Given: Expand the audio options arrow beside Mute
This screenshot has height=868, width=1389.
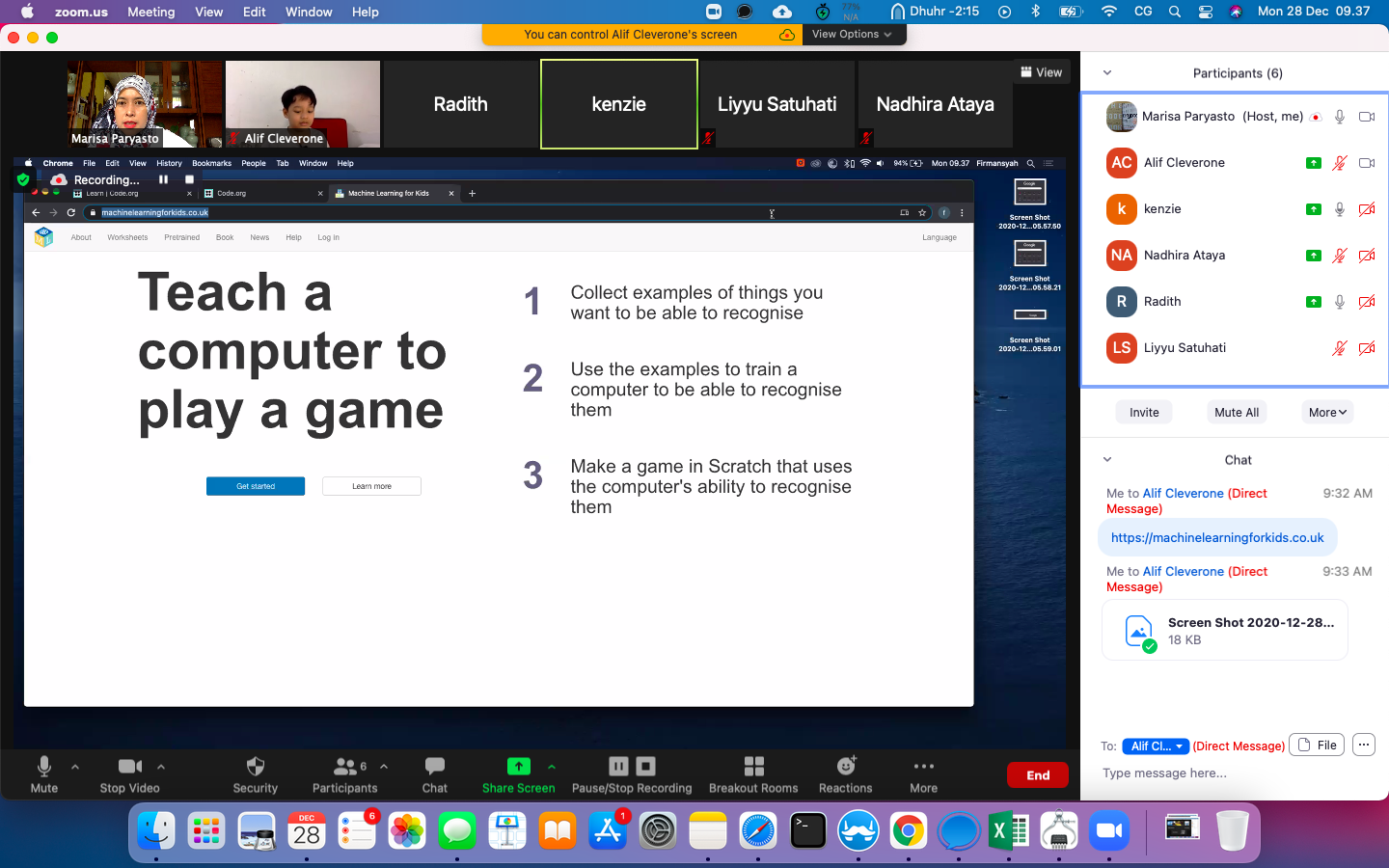Looking at the screenshot, I should pos(75,767).
